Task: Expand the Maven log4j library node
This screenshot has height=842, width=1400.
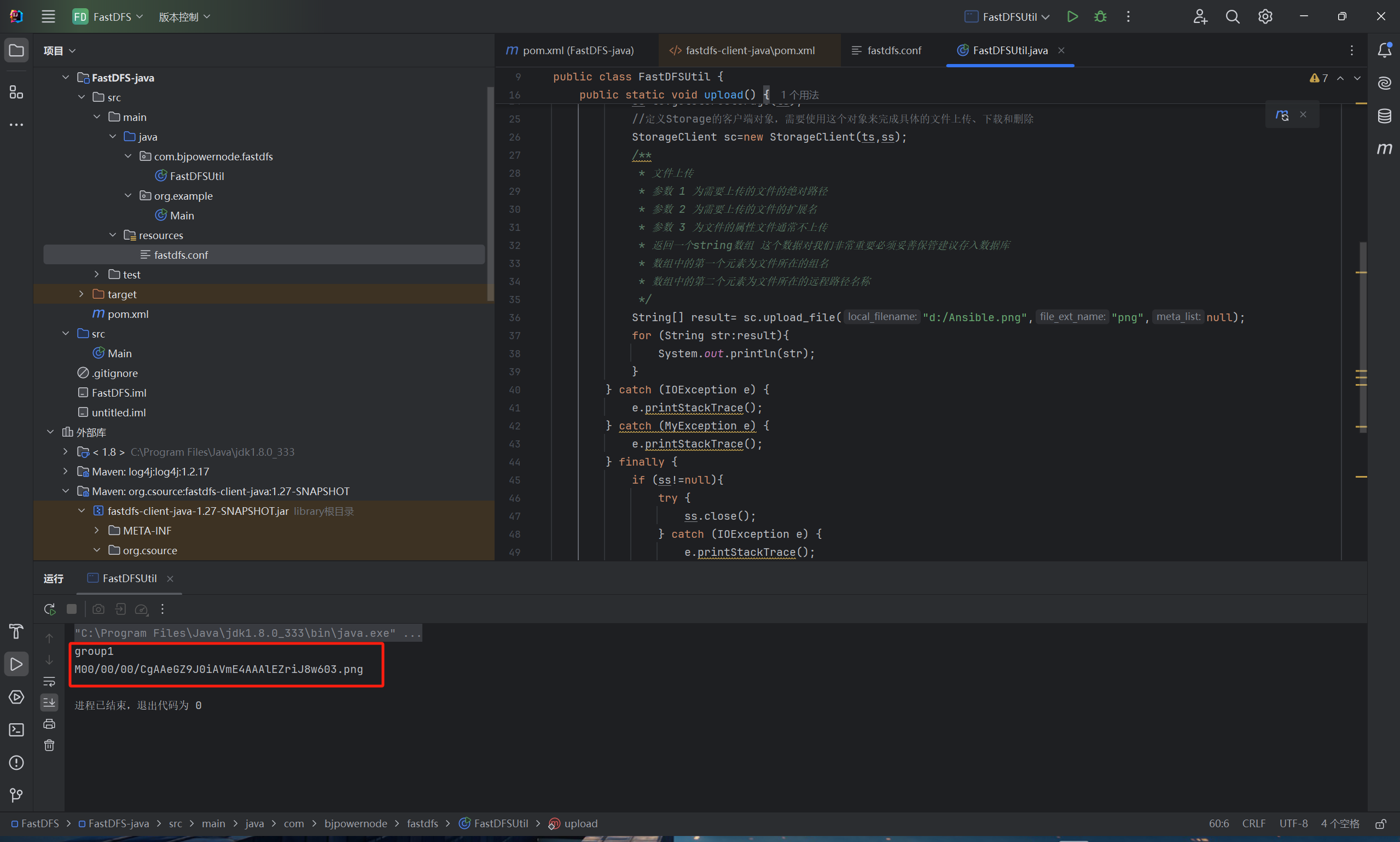Action: click(65, 471)
